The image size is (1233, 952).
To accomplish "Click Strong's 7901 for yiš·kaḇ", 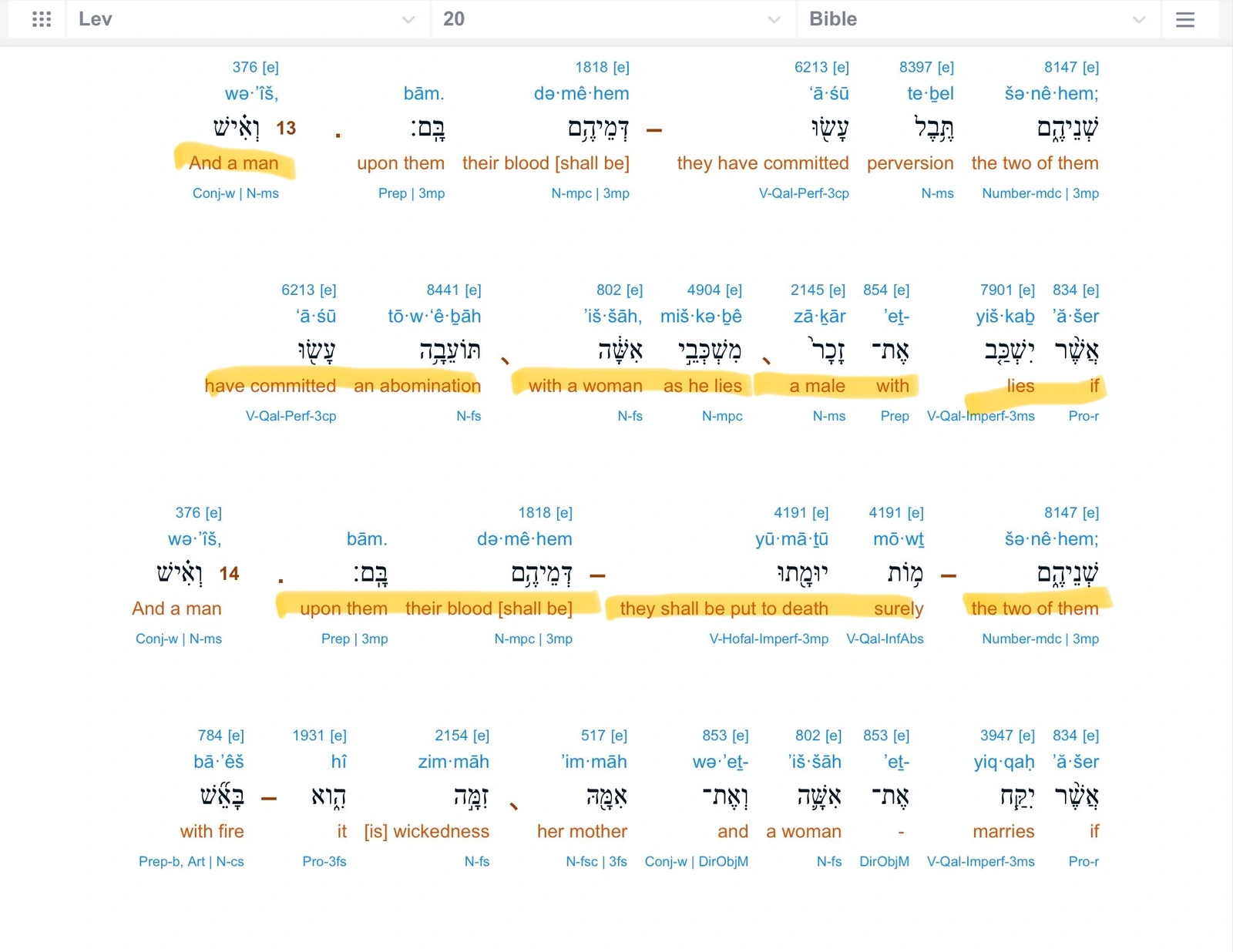I will [996, 290].
